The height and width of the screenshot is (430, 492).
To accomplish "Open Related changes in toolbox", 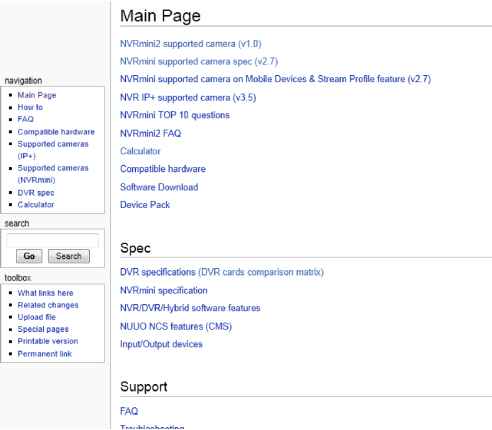I will pos(48,305).
